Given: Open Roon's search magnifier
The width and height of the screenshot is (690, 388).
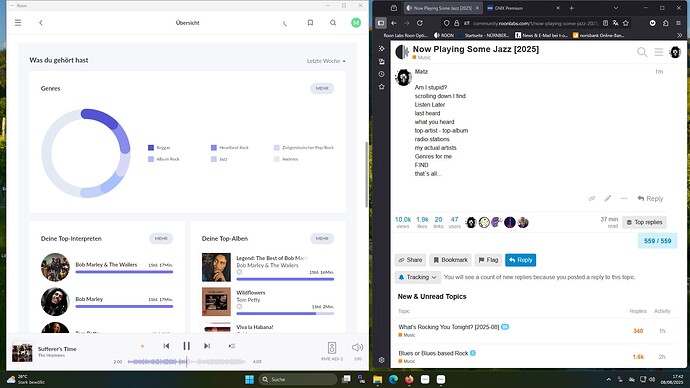Looking at the screenshot, I should [333, 22].
